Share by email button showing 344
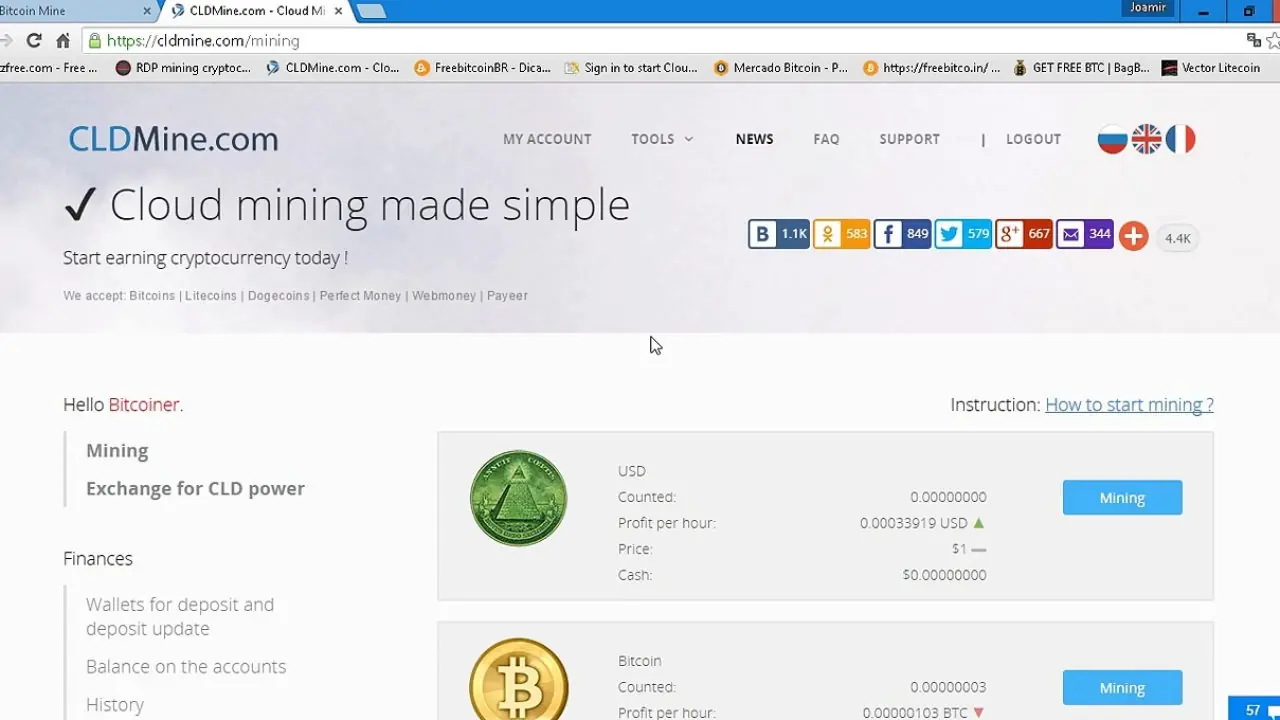The height and width of the screenshot is (720, 1280). coord(1085,234)
